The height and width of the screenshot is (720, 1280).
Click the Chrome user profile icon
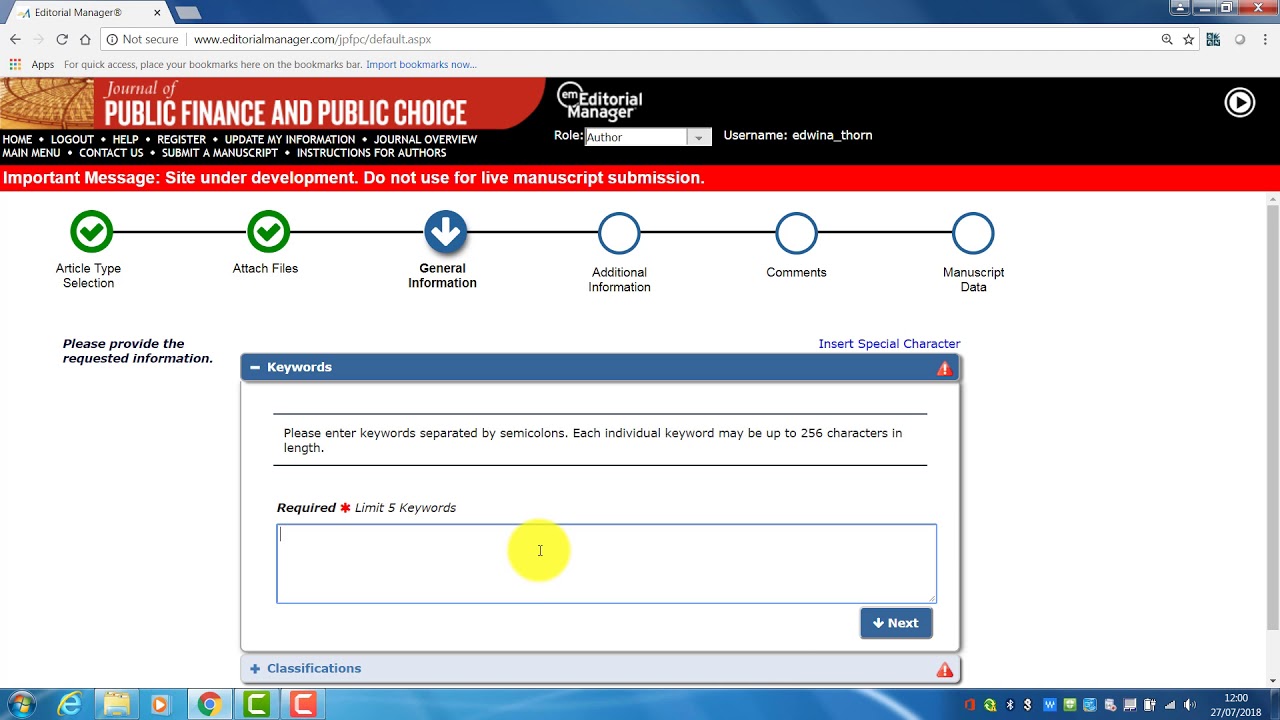(1180, 8)
